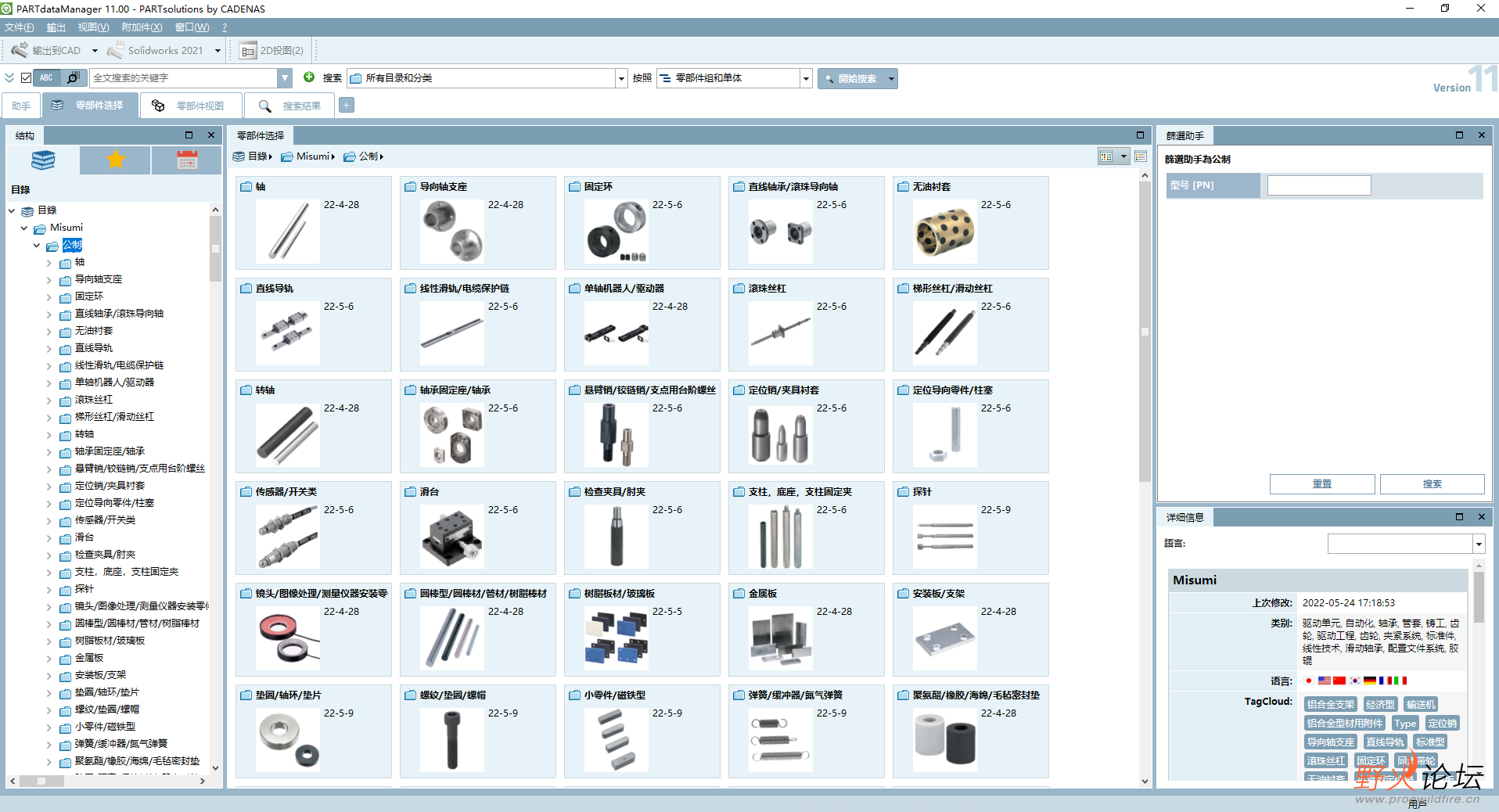
Task: Open the 文件(F) menu
Action: (x=20, y=27)
